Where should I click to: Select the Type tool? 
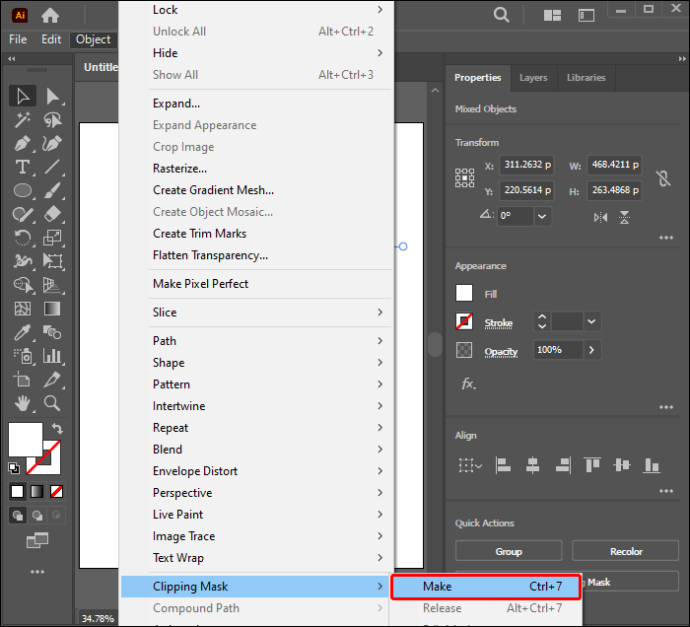(22, 167)
